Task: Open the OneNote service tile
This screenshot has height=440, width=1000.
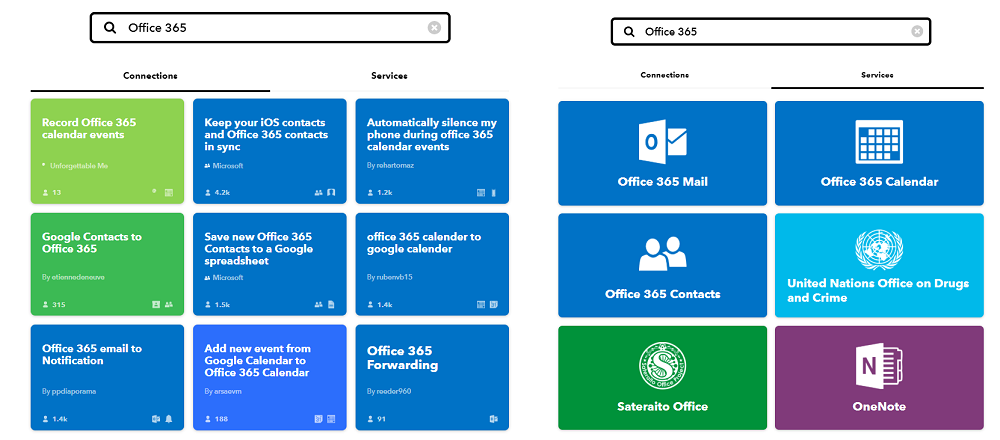Action: tap(879, 378)
